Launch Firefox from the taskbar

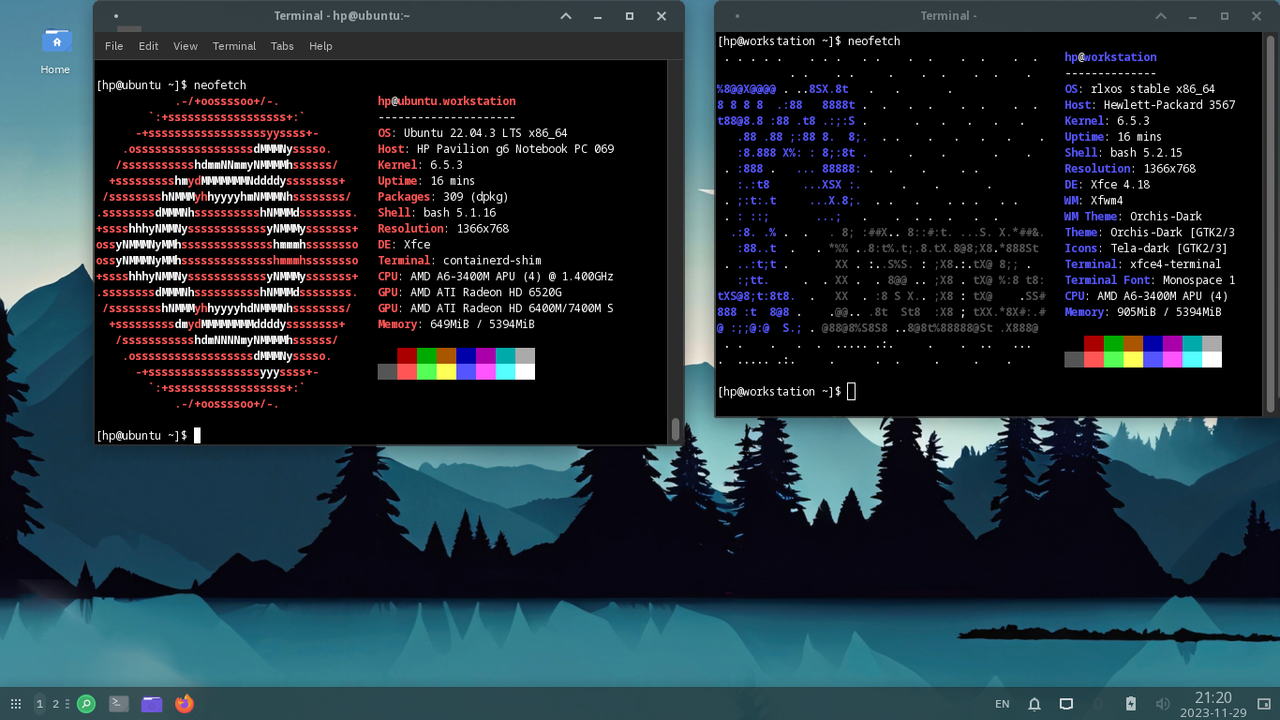click(184, 704)
